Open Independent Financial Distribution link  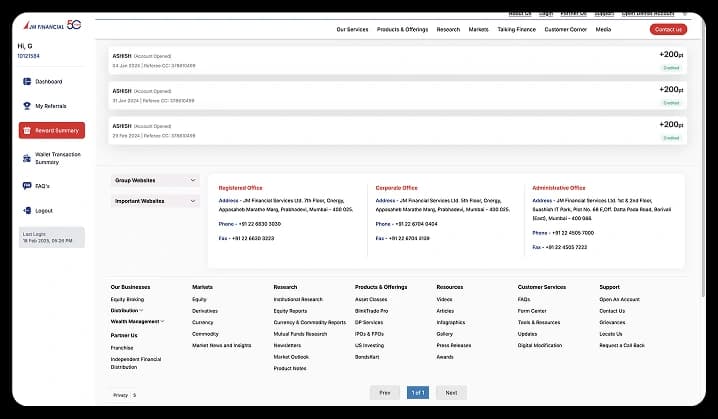(x=136, y=363)
